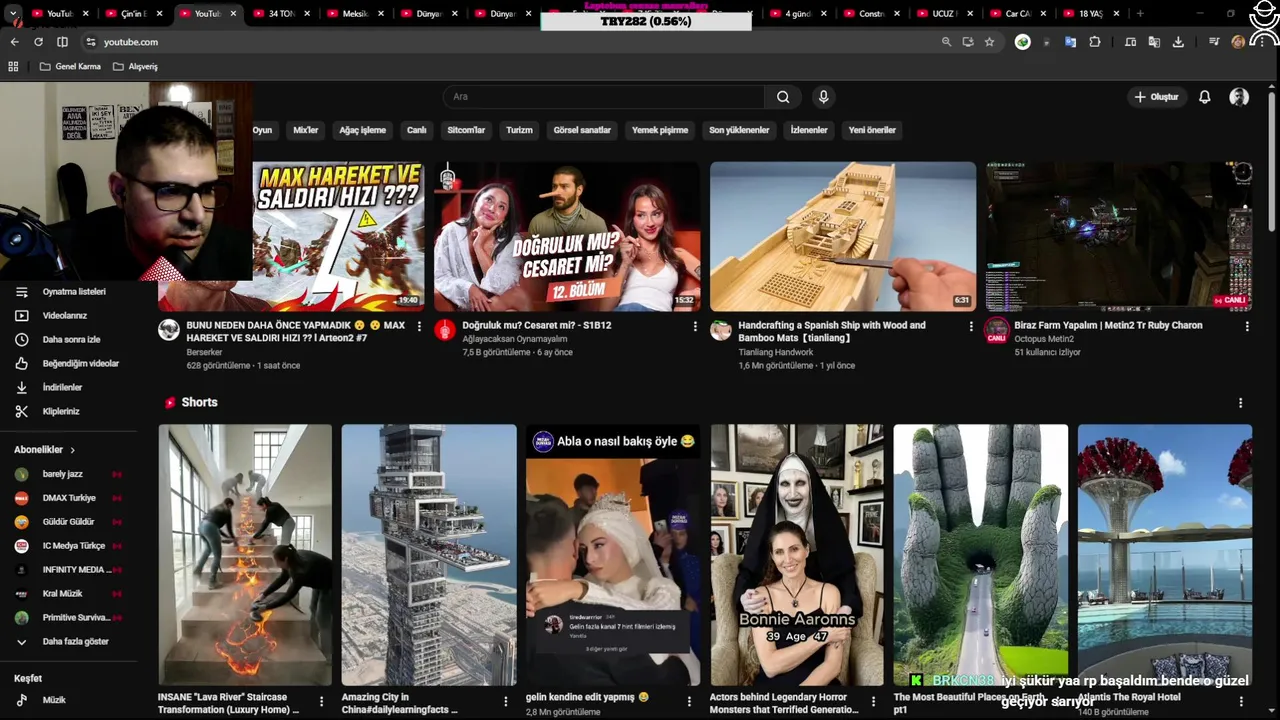This screenshot has height=720, width=1280.
Task: Click Beğendiğim videolar thumbs-up icon
Action: tap(22, 363)
